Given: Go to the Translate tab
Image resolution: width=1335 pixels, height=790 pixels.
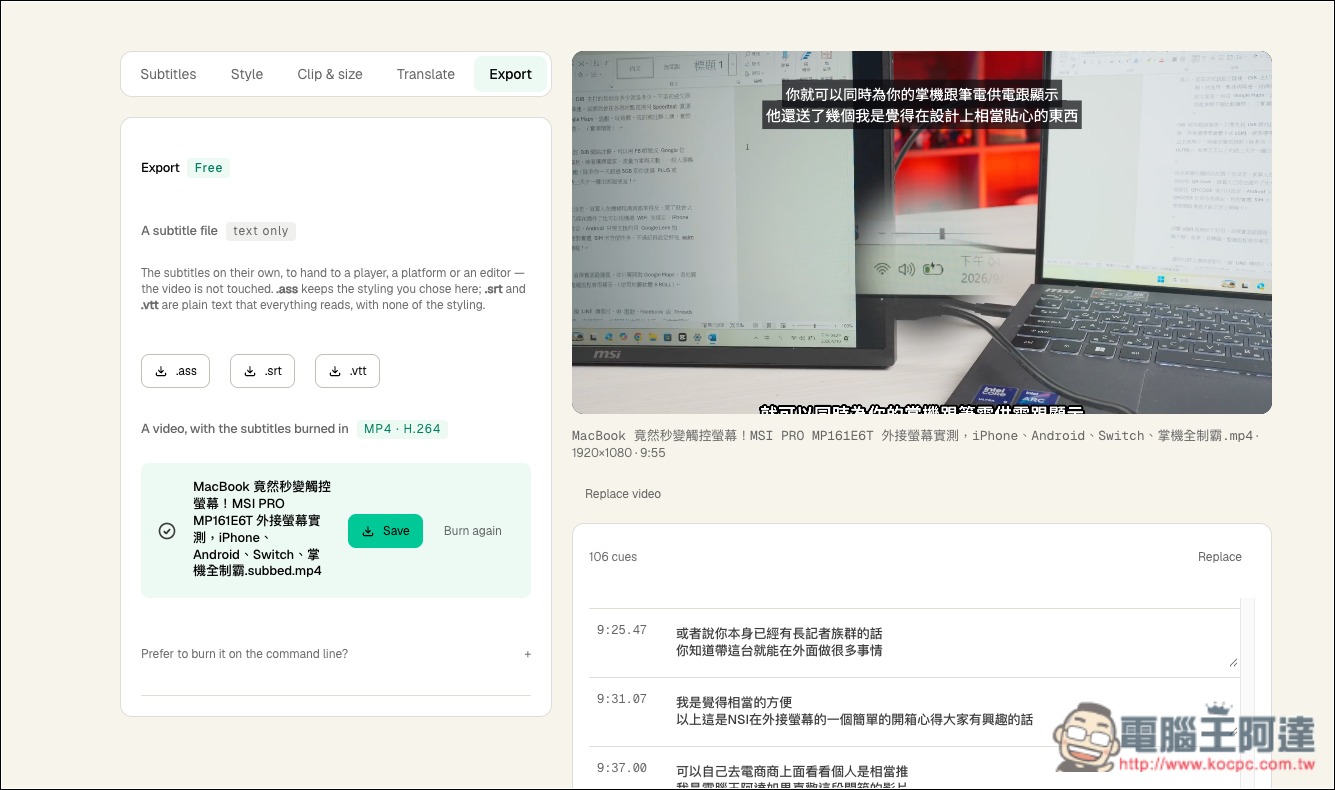Looking at the screenshot, I should coord(426,74).
